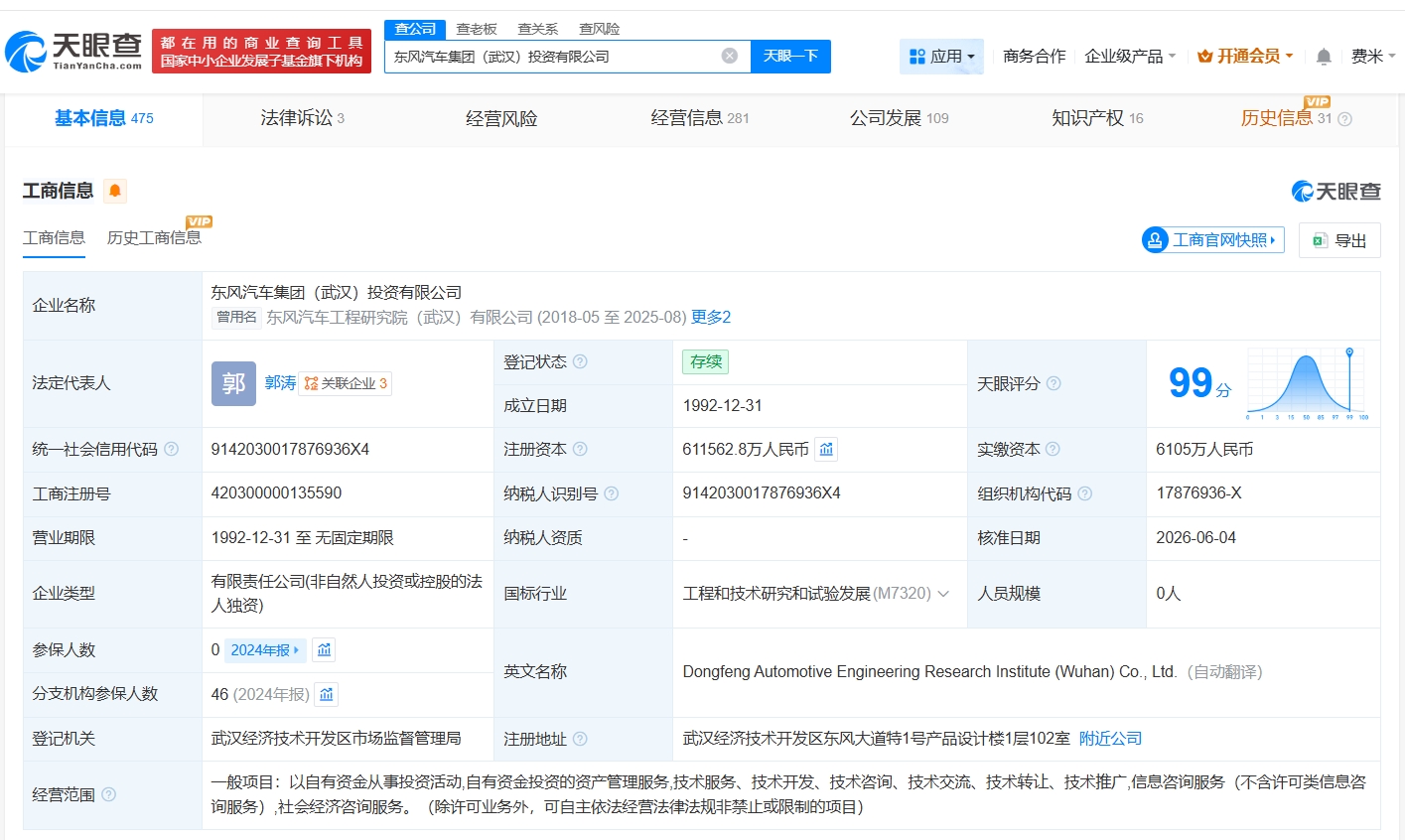Open the 费米 user account dropdown

pos(1373,57)
